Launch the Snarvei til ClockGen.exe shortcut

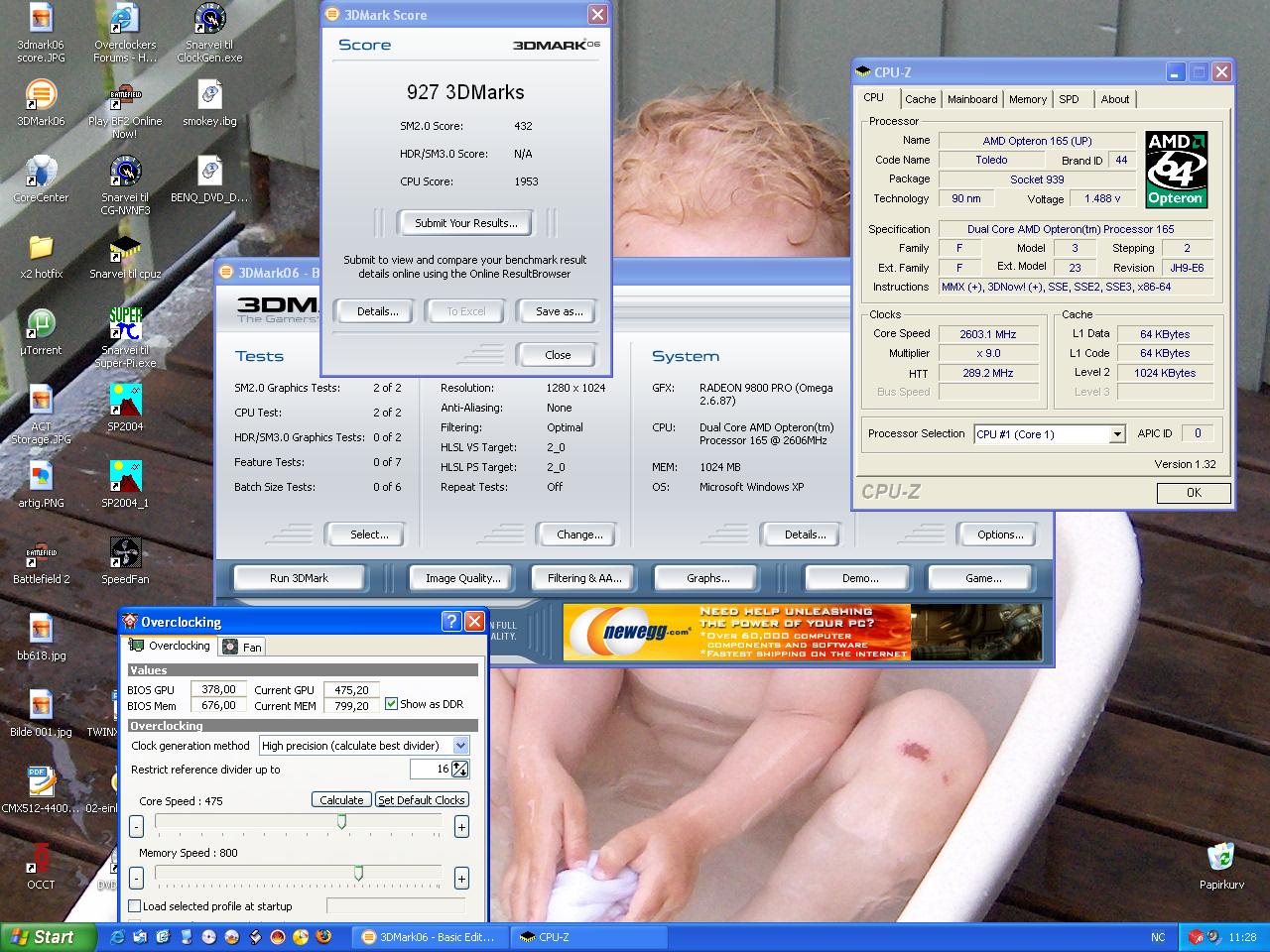(209, 34)
